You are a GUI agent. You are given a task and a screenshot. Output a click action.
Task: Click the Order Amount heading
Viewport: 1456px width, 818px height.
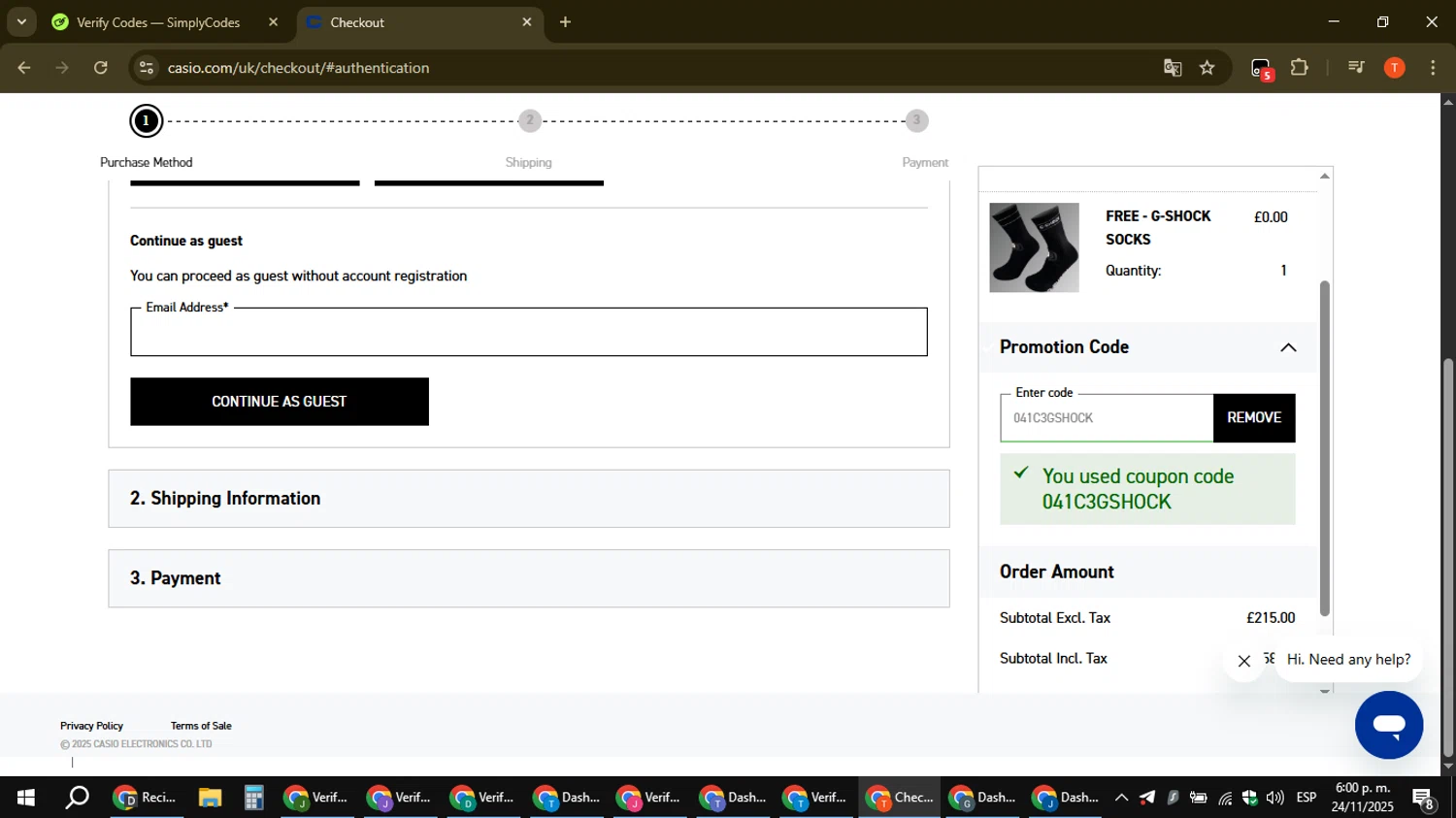coord(1057,573)
